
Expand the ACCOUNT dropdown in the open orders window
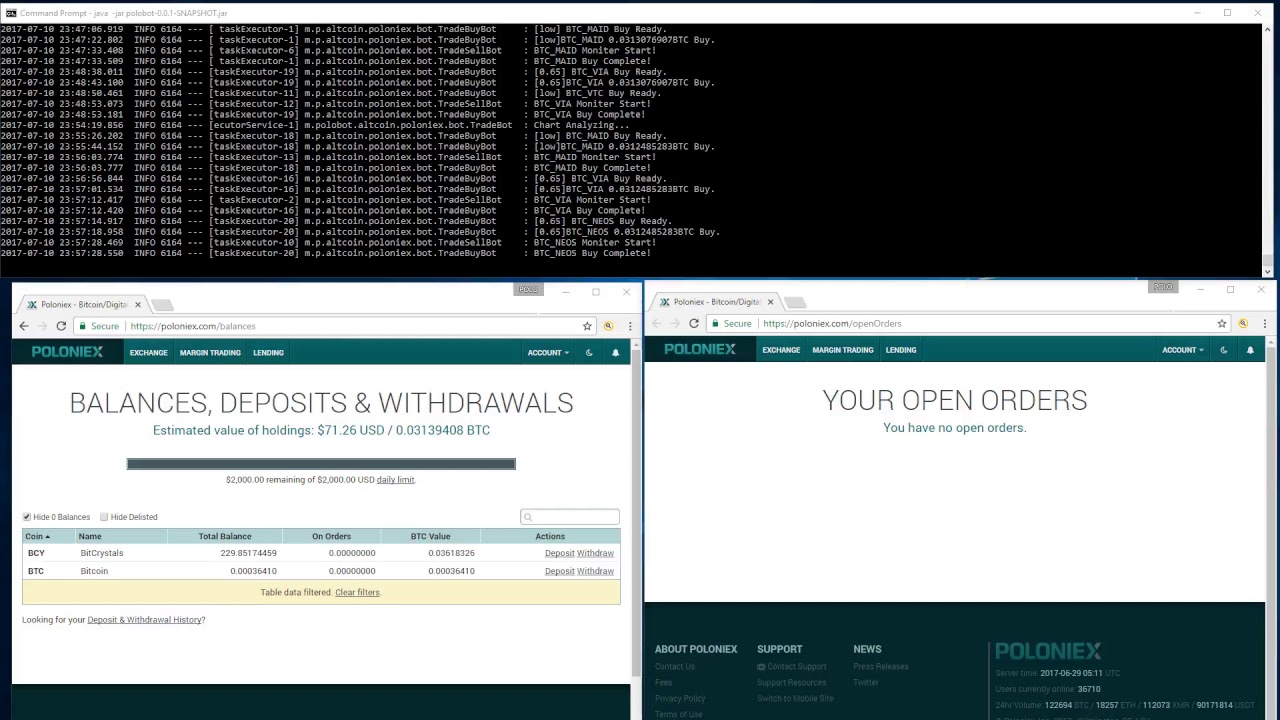click(x=1182, y=350)
